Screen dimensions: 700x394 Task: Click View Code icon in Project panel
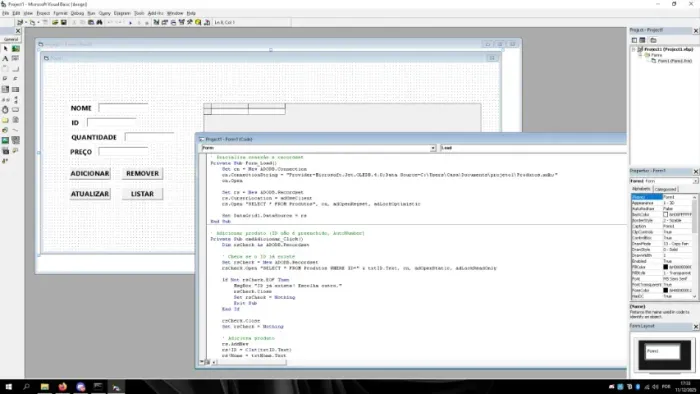pos(634,40)
